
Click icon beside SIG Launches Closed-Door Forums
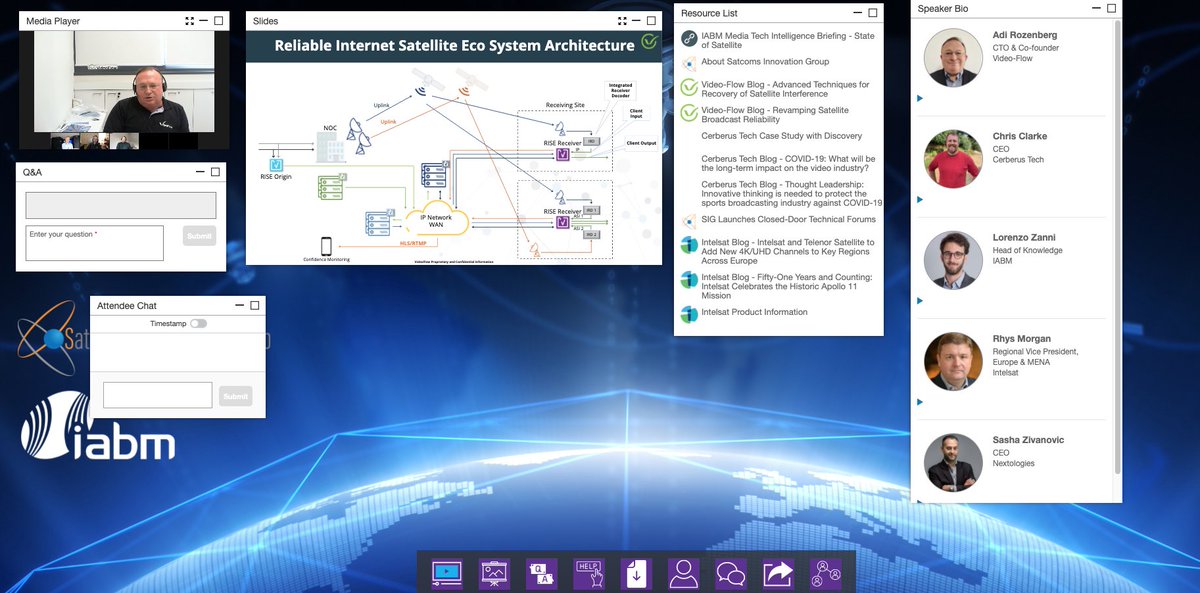click(x=689, y=220)
